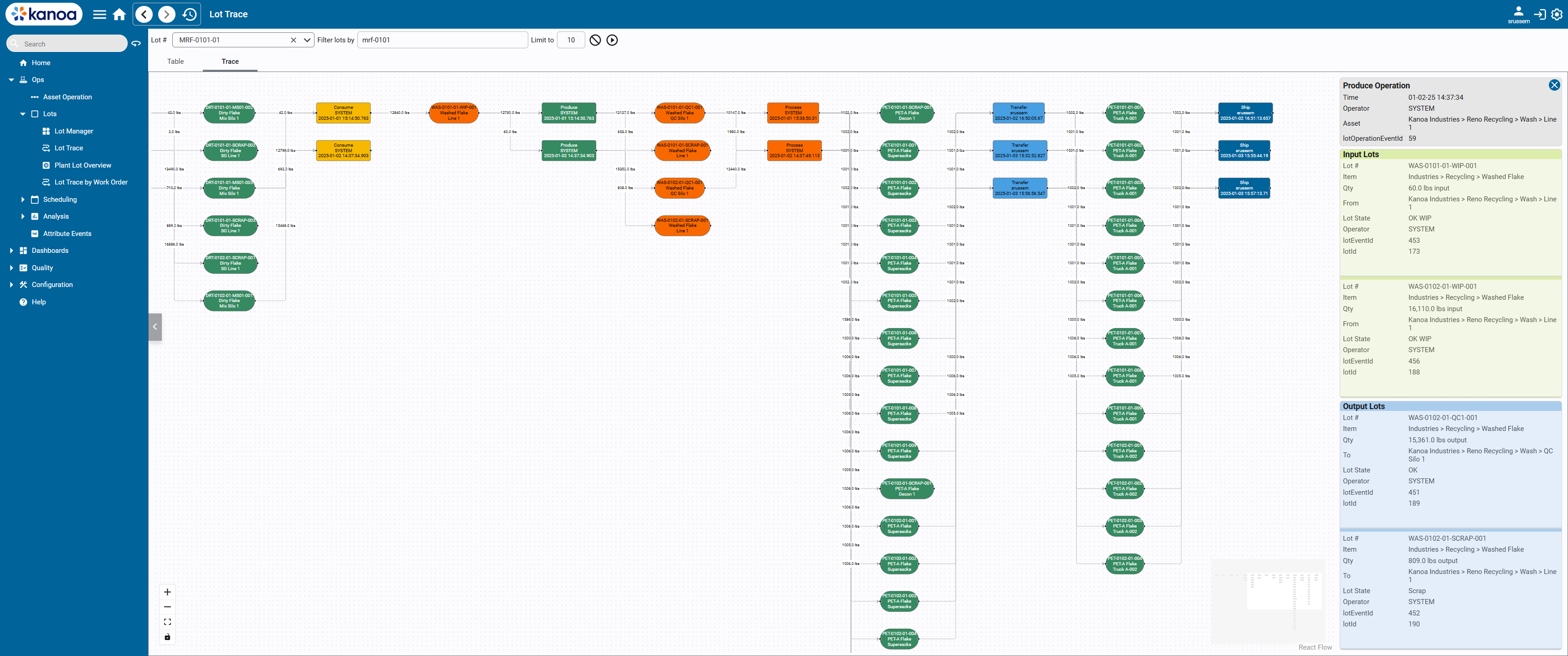This screenshot has height=656, width=1568.
Task: Select PET-0102-01-004 Truck A-002 node
Action: 1125,564
